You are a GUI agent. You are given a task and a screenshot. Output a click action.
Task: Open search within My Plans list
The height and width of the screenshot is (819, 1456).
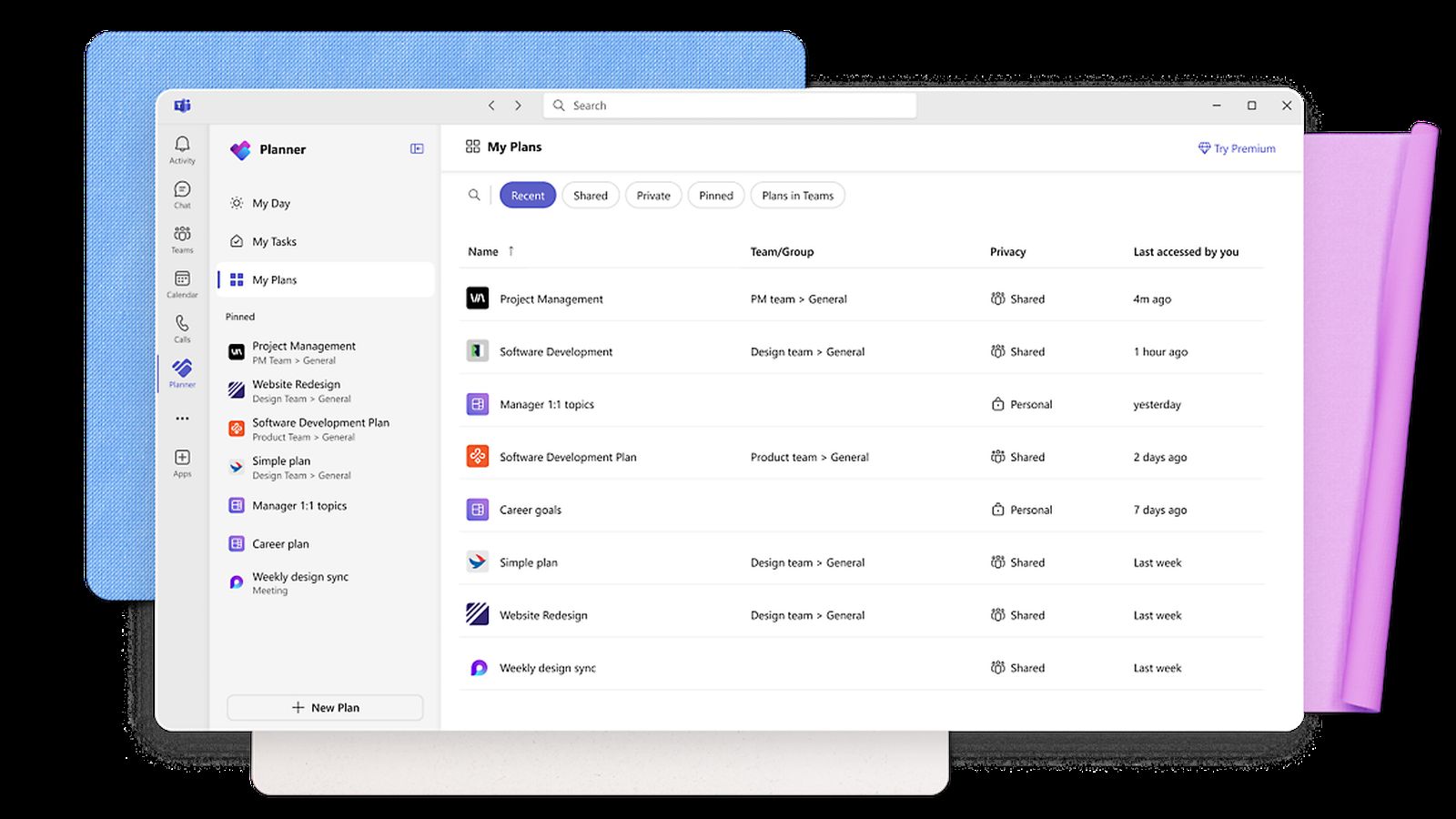(x=474, y=195)
